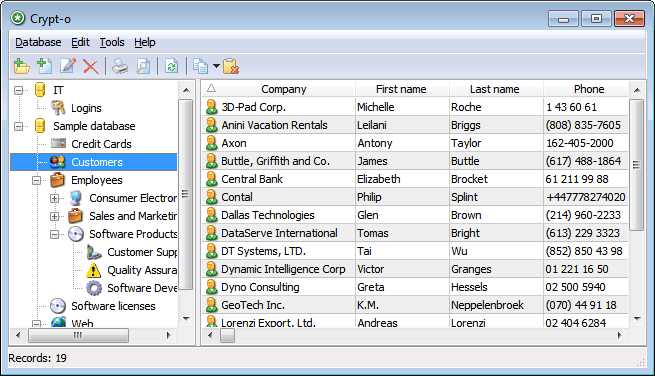Click phone number (852) 850 43 98
Screen dimensions: 655x376
pos(584,251)
